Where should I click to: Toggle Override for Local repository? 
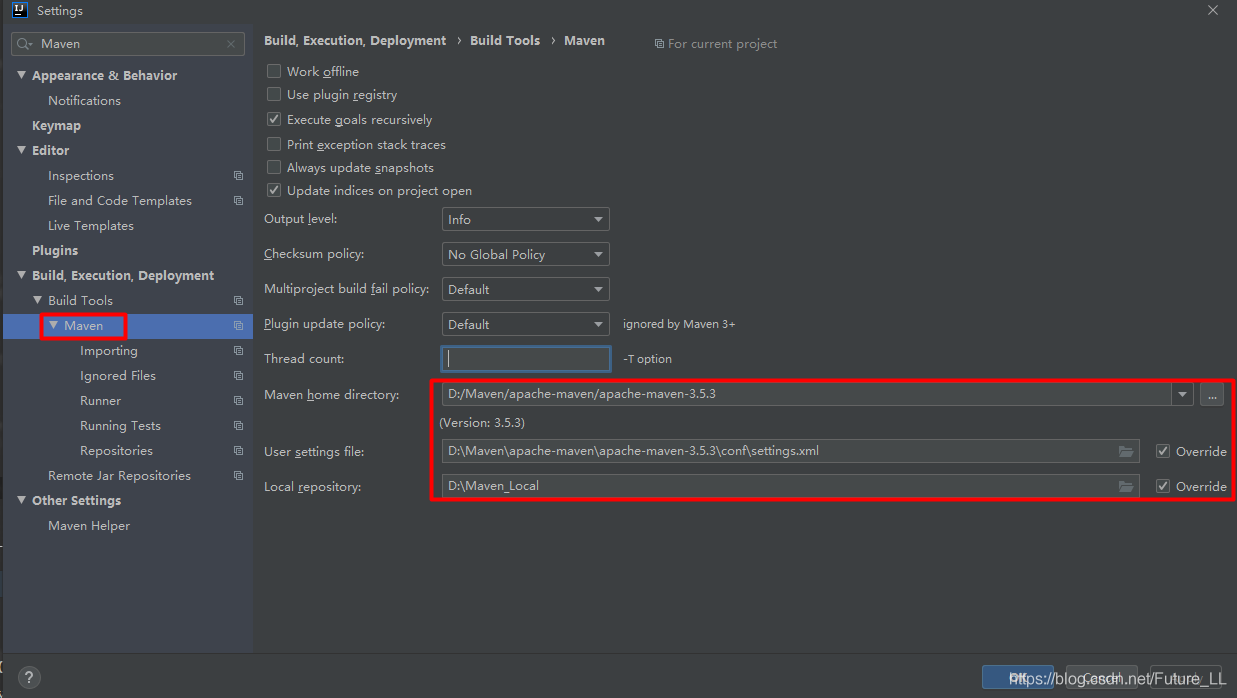(1162, 486)
